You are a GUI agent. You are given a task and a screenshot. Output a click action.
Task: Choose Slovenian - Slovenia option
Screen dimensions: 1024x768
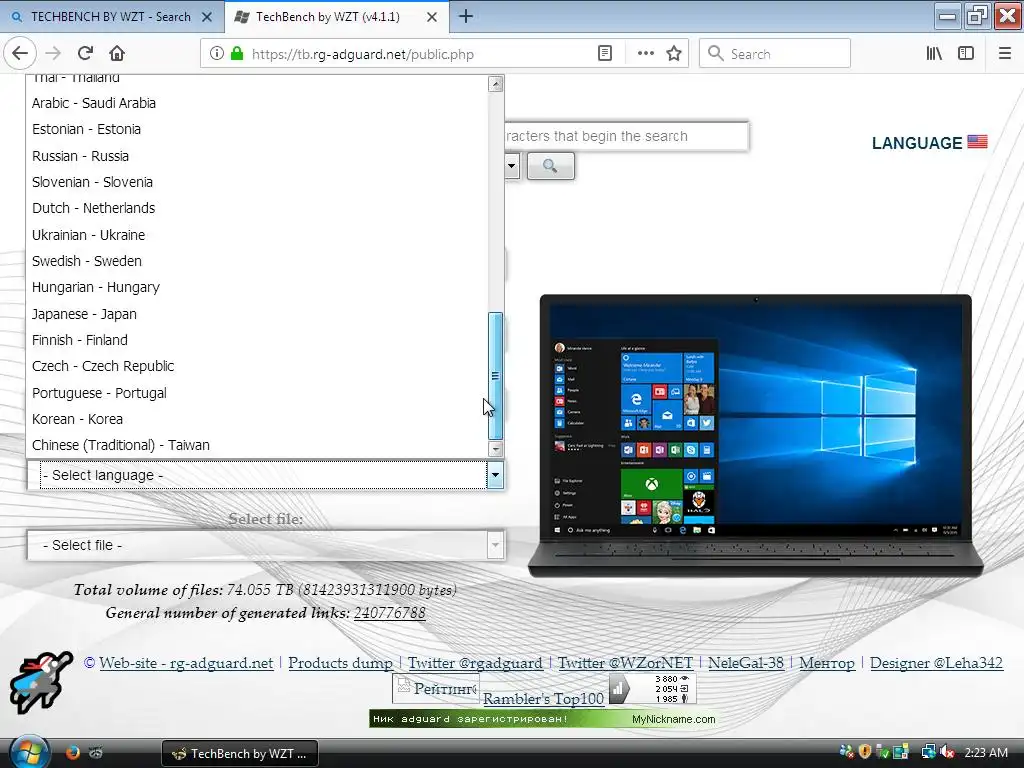click(257, 182)
